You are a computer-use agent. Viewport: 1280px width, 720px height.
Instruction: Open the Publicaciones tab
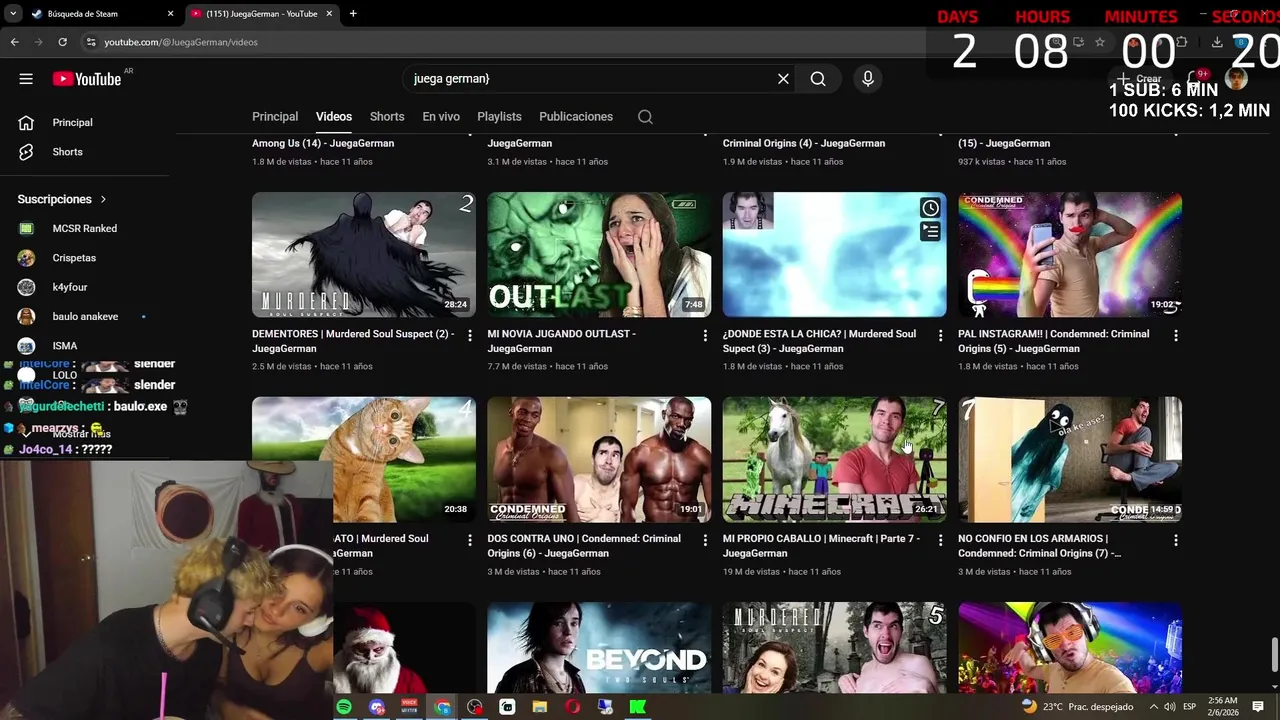point(576,117)
